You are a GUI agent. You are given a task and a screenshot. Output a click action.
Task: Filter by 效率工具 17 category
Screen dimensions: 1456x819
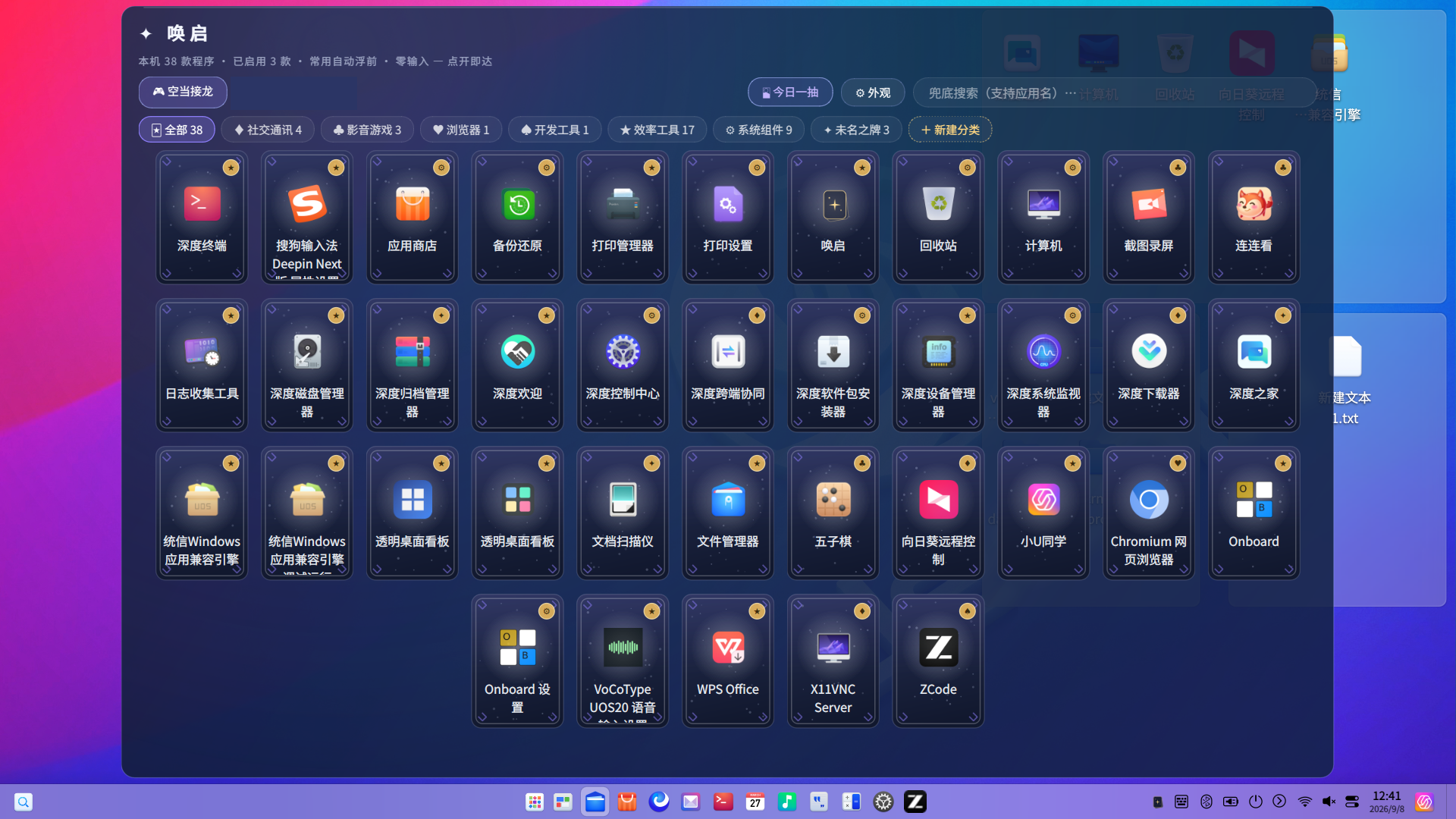point(657,130)
